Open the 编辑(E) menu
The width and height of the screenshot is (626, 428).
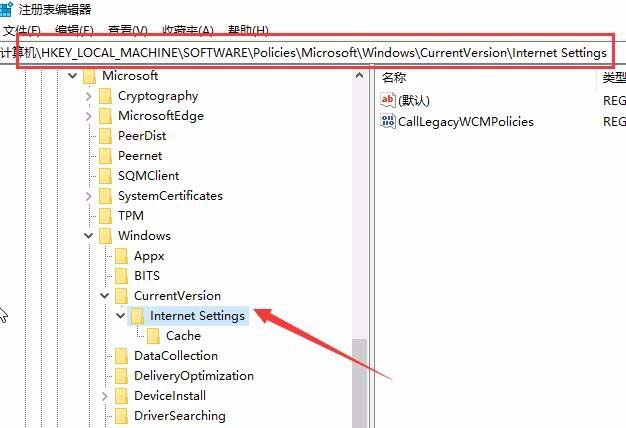point(75,30)
